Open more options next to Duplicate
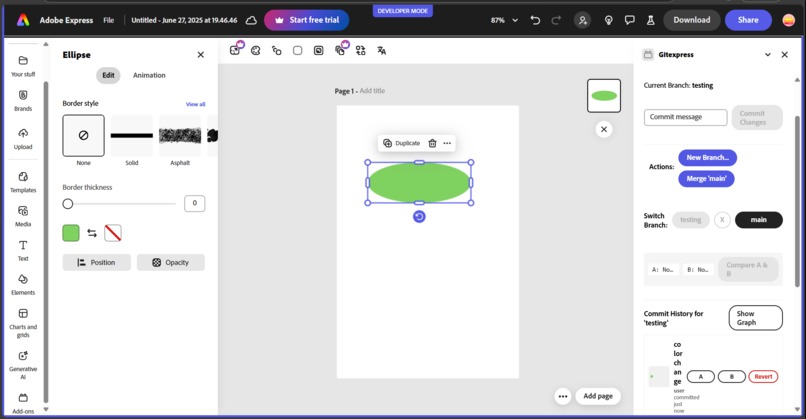 coord(447,143)
